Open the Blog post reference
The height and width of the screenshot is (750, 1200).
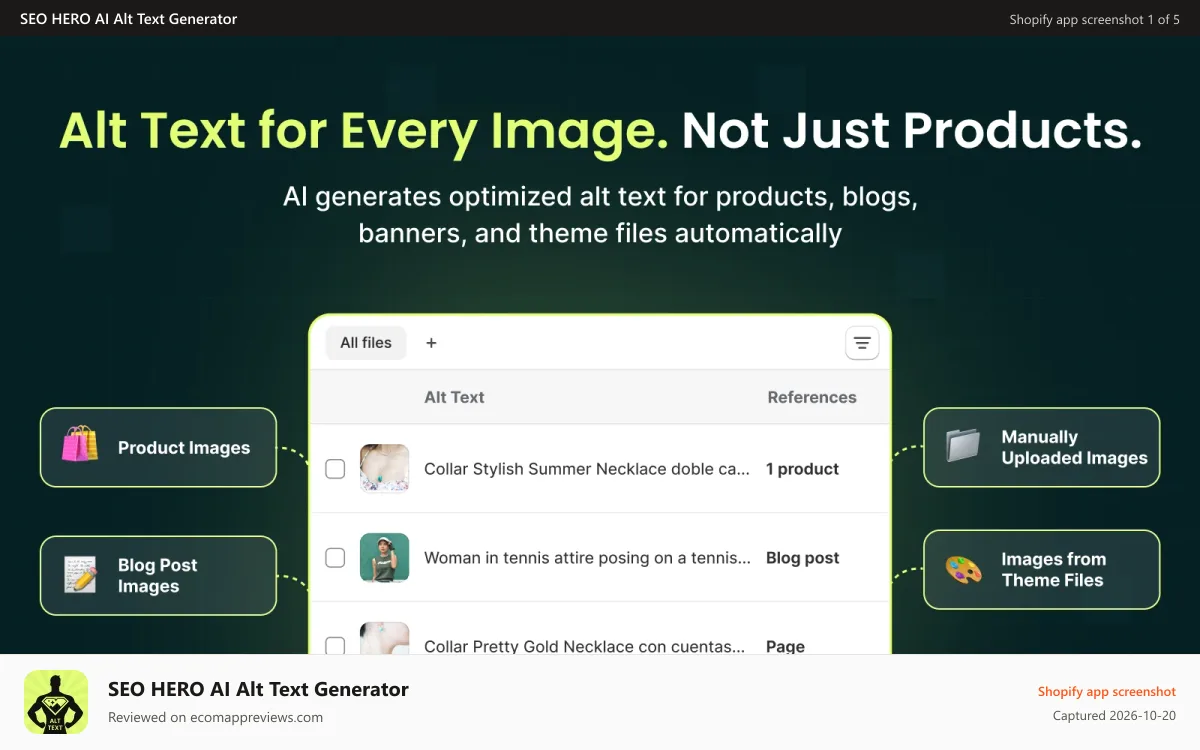point(802,558)
